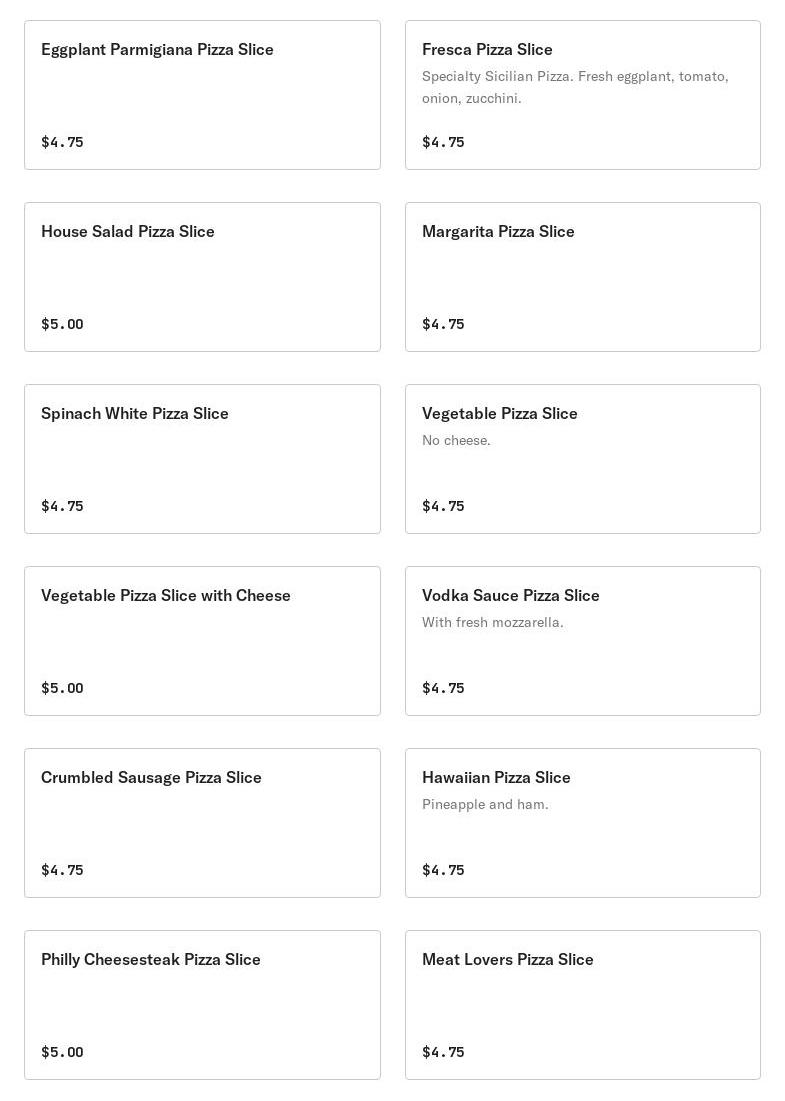Click the Margarita Pizza Slice card
Viewport: 785px width, 1101px height.
coord(582,277)
